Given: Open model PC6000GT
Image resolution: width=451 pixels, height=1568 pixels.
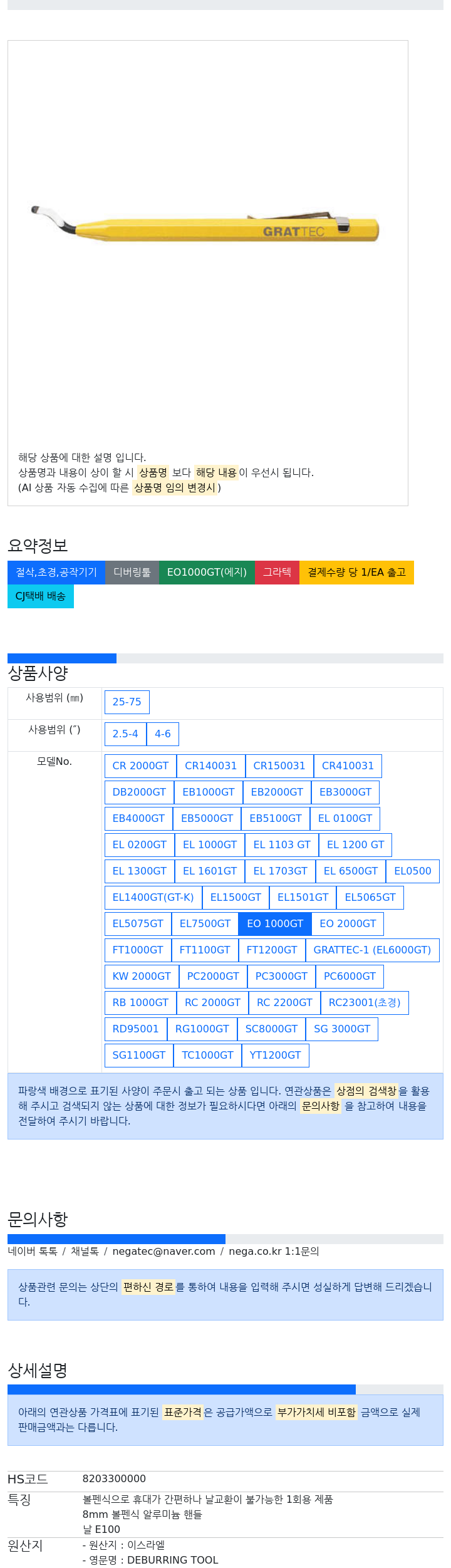Looking at the screenshot, I should [x=350, y=977].
